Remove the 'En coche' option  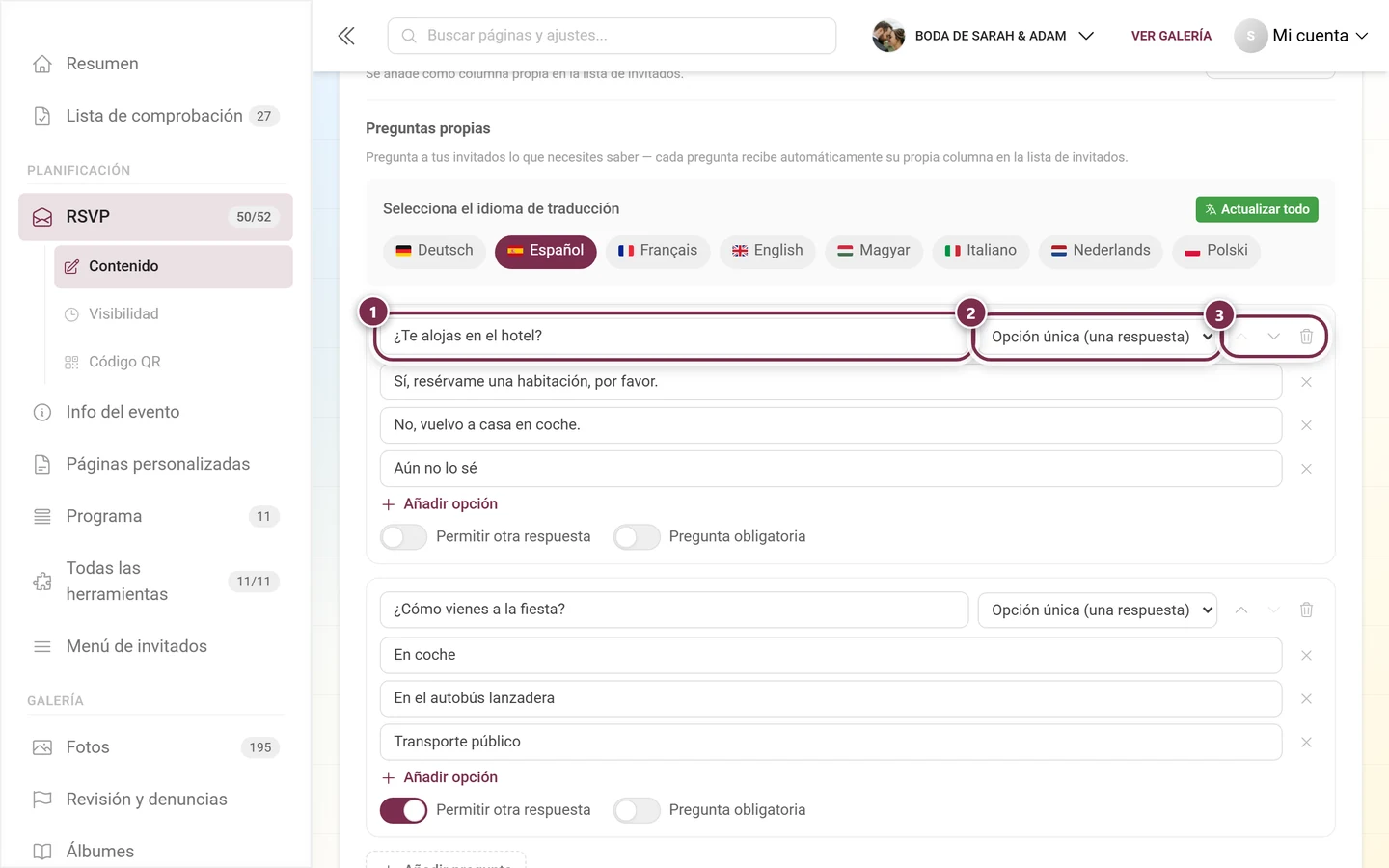click(1306, 655)
